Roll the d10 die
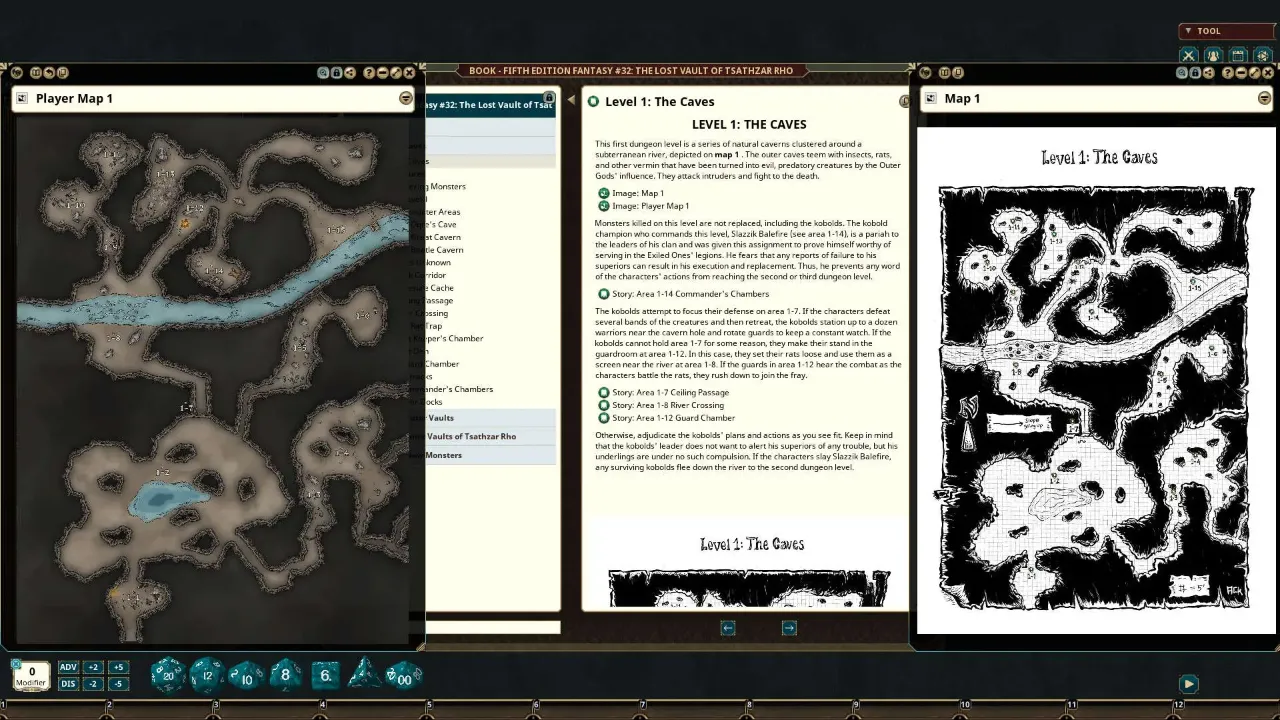This screenshot has width=1280, height=720. coord(246,677)
